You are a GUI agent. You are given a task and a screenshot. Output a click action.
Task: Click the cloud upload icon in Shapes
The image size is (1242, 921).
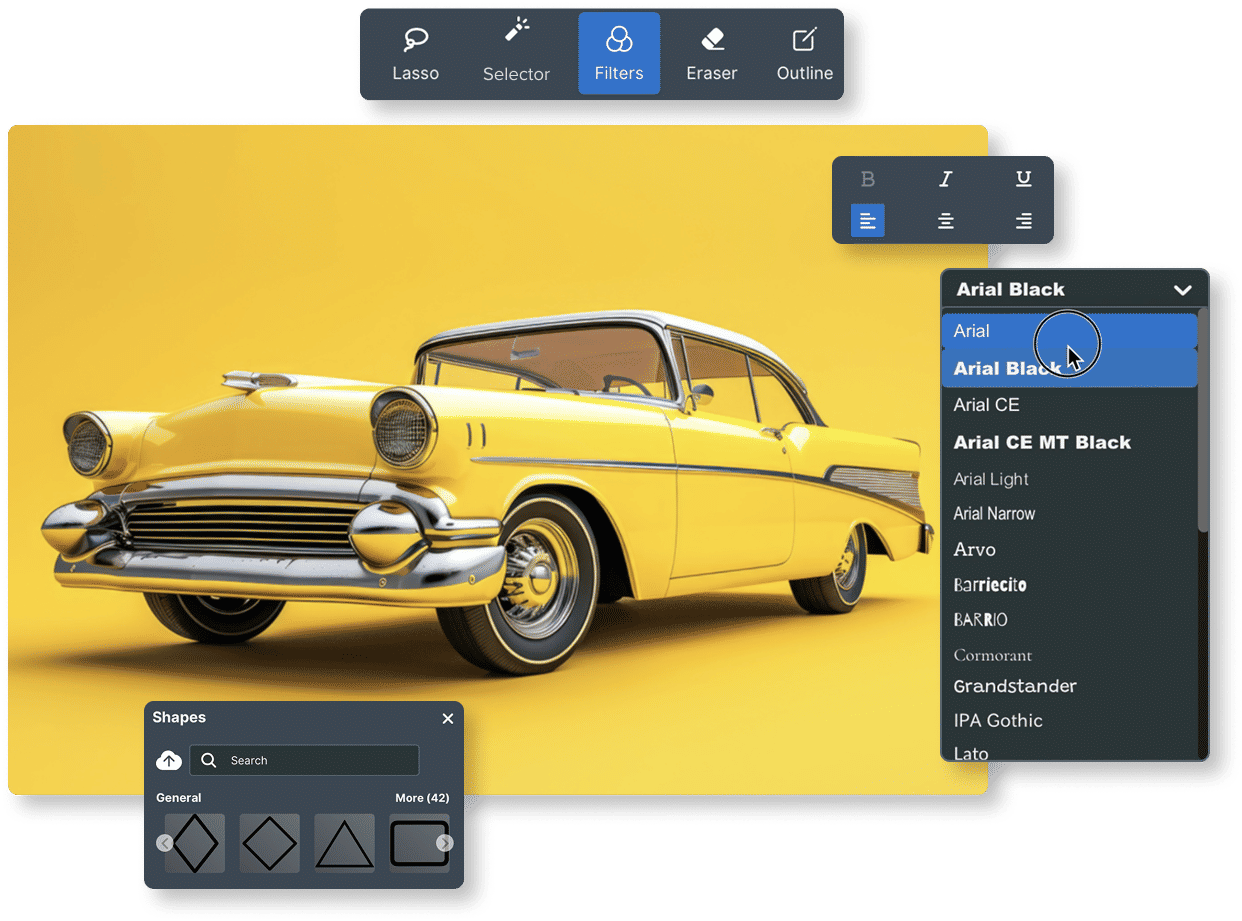coord(169,760)
